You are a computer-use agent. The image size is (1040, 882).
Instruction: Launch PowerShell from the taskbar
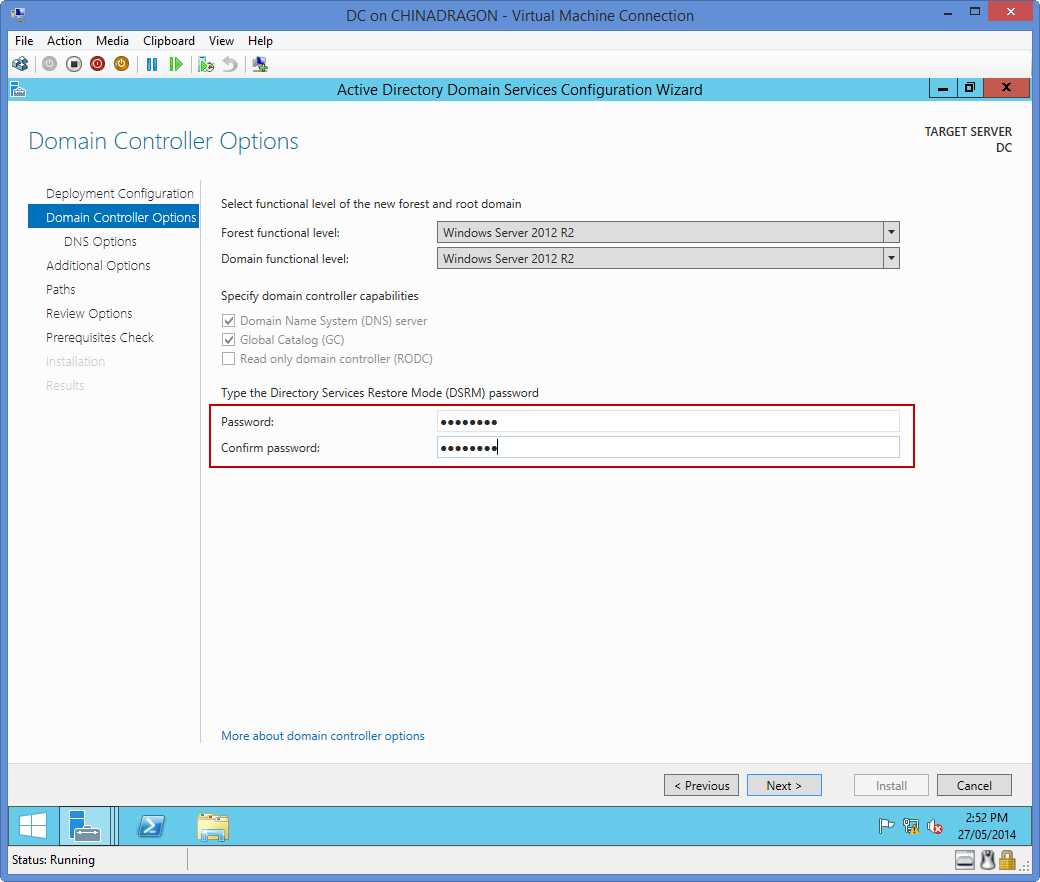coord(151,826)
